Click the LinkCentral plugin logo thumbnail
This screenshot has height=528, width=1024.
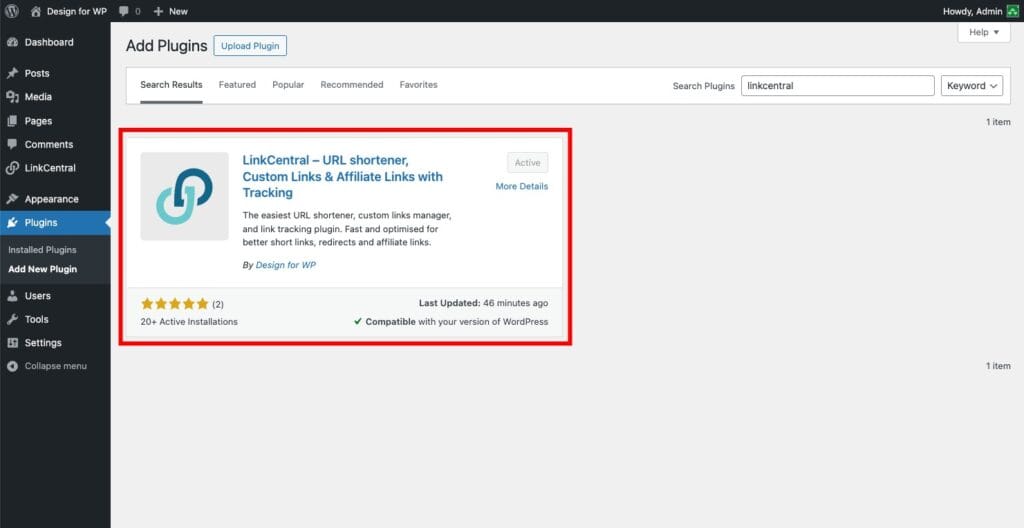pyautogui.click(x=185, y=196)
